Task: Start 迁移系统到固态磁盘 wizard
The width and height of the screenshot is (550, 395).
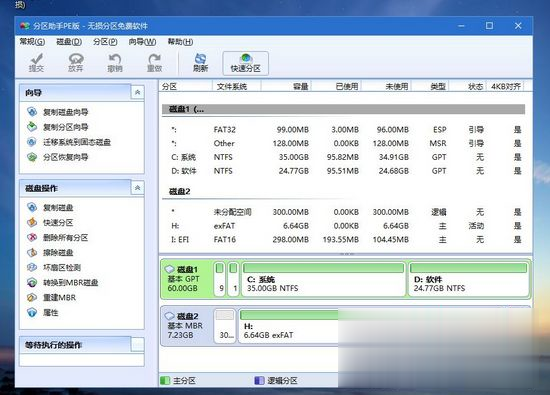Action: (69, 142)
